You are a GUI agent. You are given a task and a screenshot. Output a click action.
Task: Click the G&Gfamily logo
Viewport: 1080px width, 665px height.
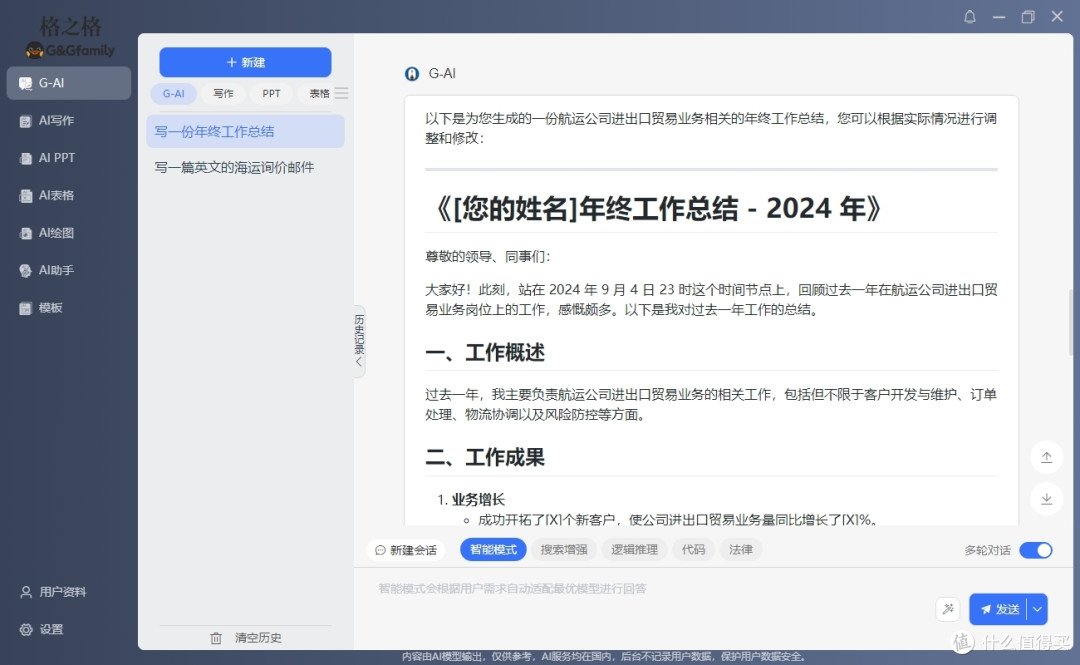70,38
